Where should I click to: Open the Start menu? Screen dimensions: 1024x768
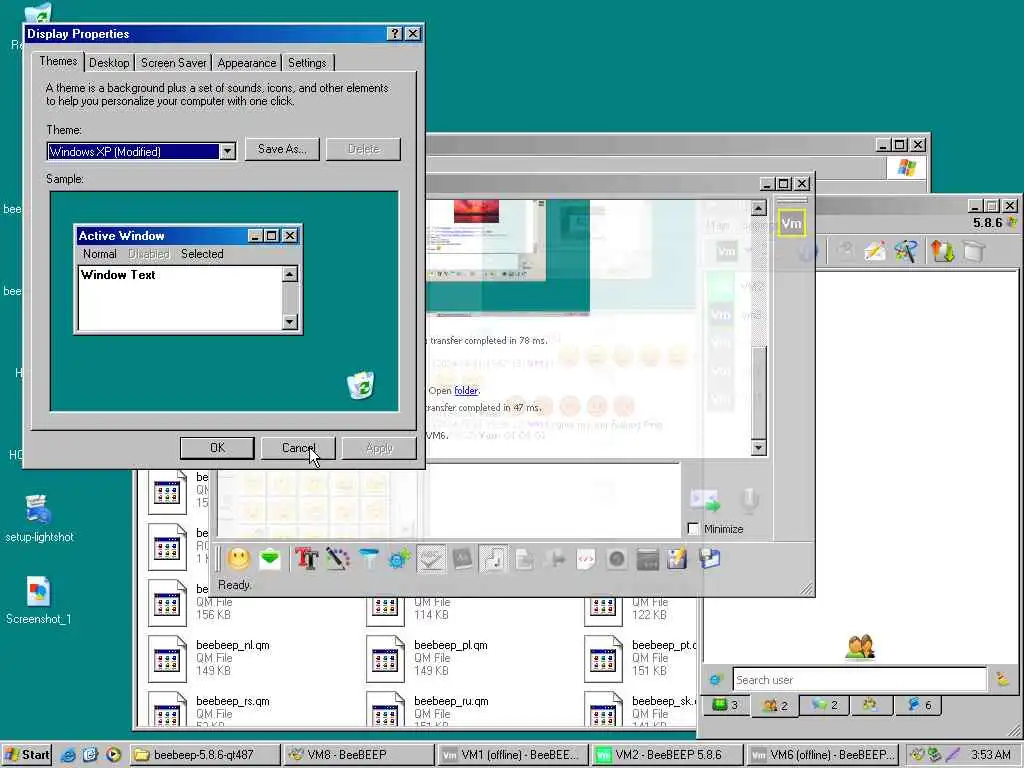pos(27,755)
